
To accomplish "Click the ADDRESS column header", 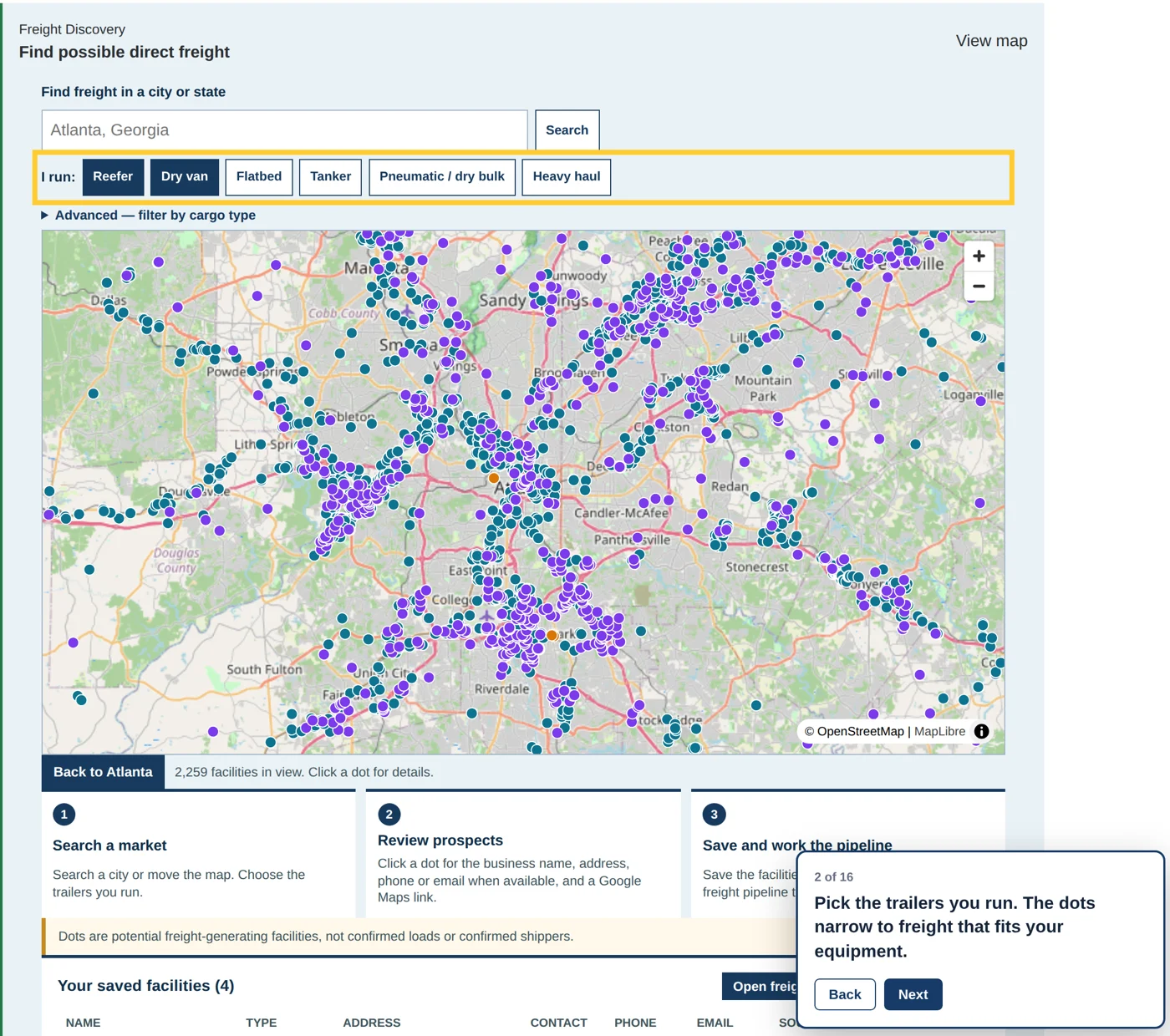I will pos(372,1023).
